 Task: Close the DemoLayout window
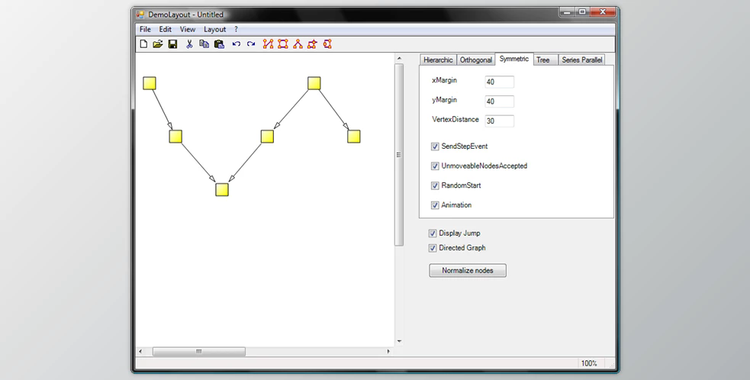pyautogui.click(x=603, y=12)
